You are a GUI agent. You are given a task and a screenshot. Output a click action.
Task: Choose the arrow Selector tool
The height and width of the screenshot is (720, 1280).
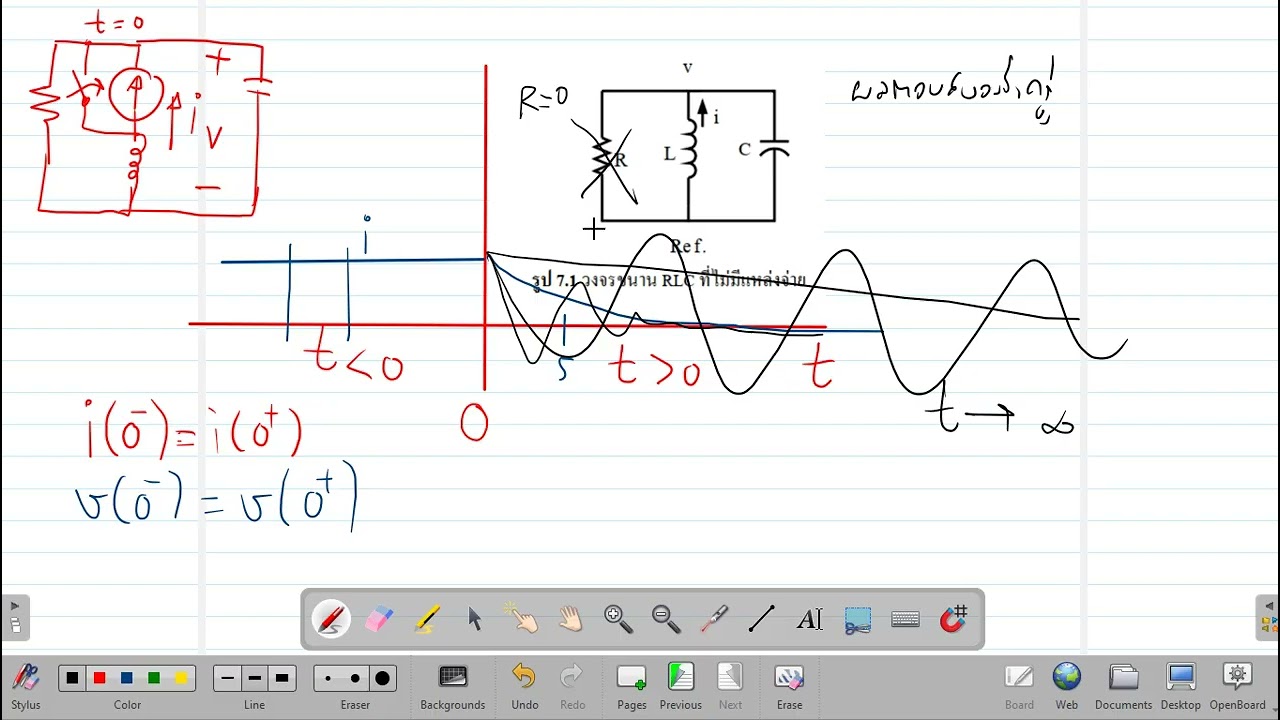pyautogui.click(x=475, y=619)
